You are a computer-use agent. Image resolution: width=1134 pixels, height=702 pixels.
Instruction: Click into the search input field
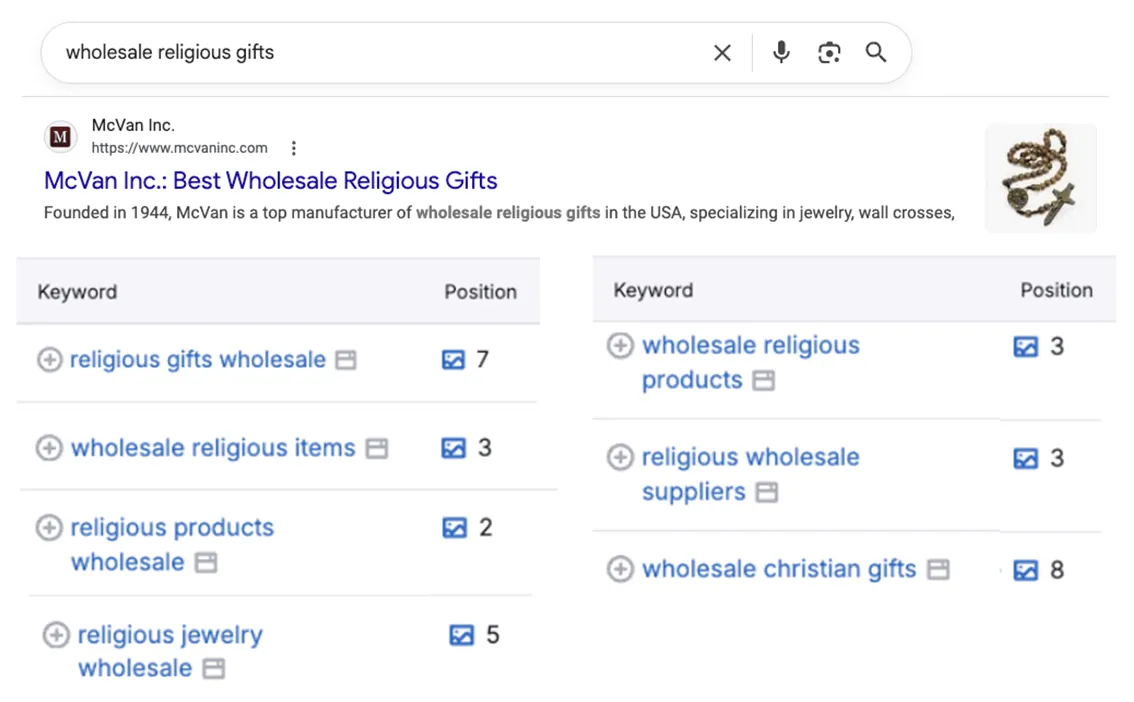(380, 53)
